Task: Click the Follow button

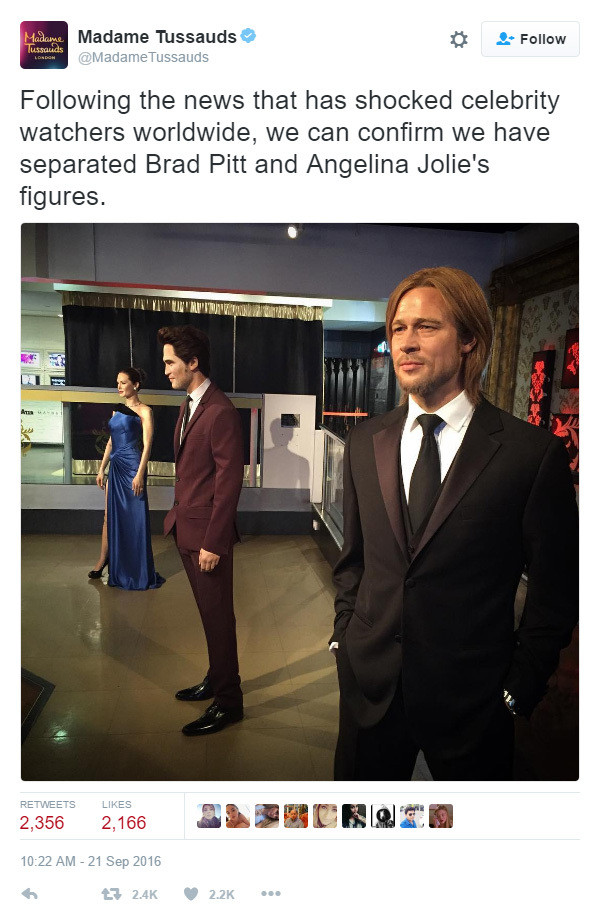Action: click(530, 39)
